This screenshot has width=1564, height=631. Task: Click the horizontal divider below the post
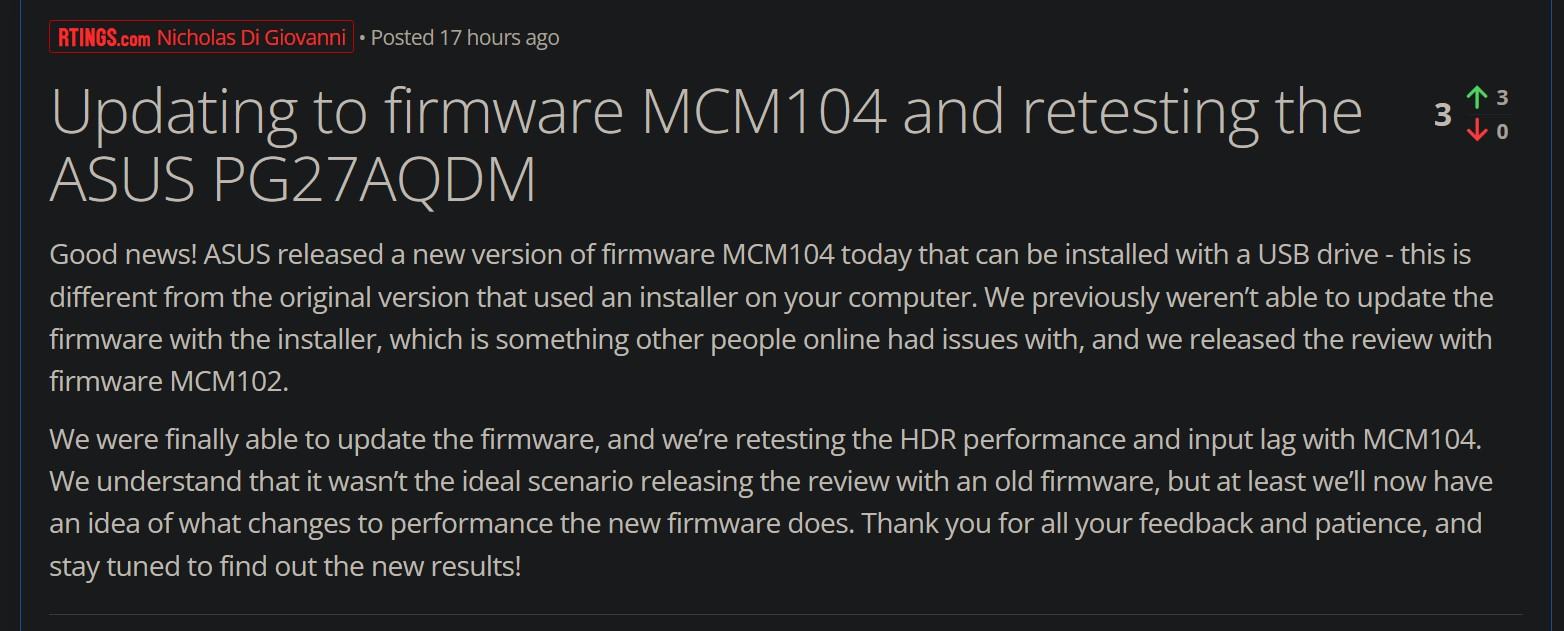pyautogui.click(x=785, y=614)
